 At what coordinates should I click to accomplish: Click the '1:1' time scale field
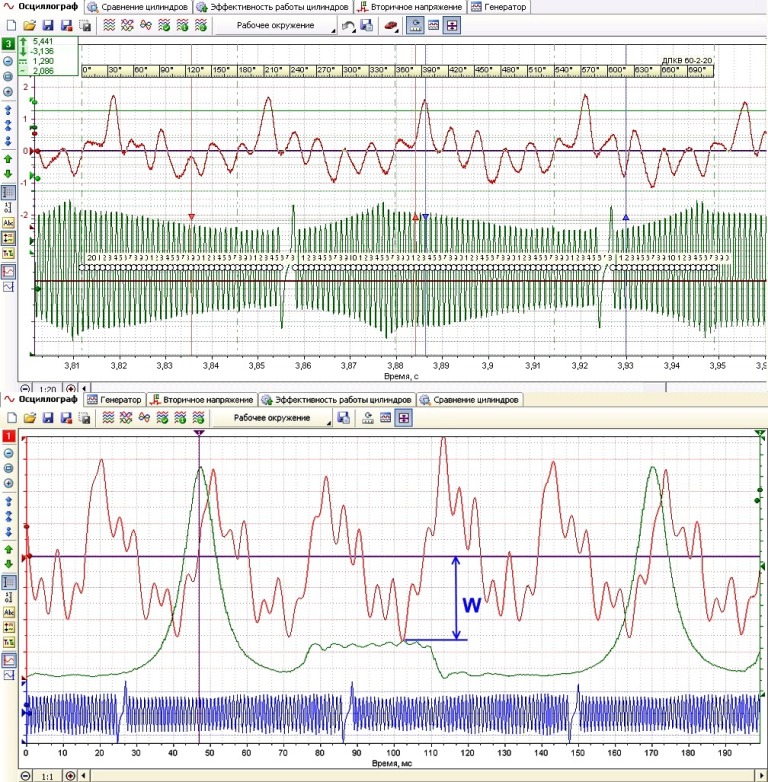pyautogui.click(x=47, y=777)
